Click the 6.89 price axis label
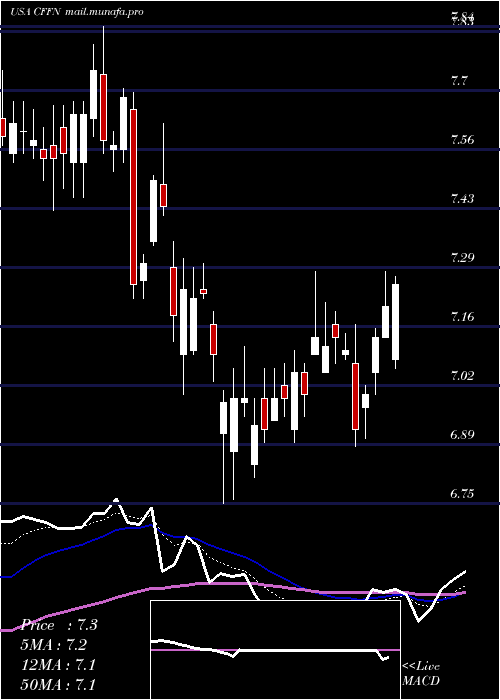Screen dimensions: 500x700 pyautogui.click(x=462, y=434)
